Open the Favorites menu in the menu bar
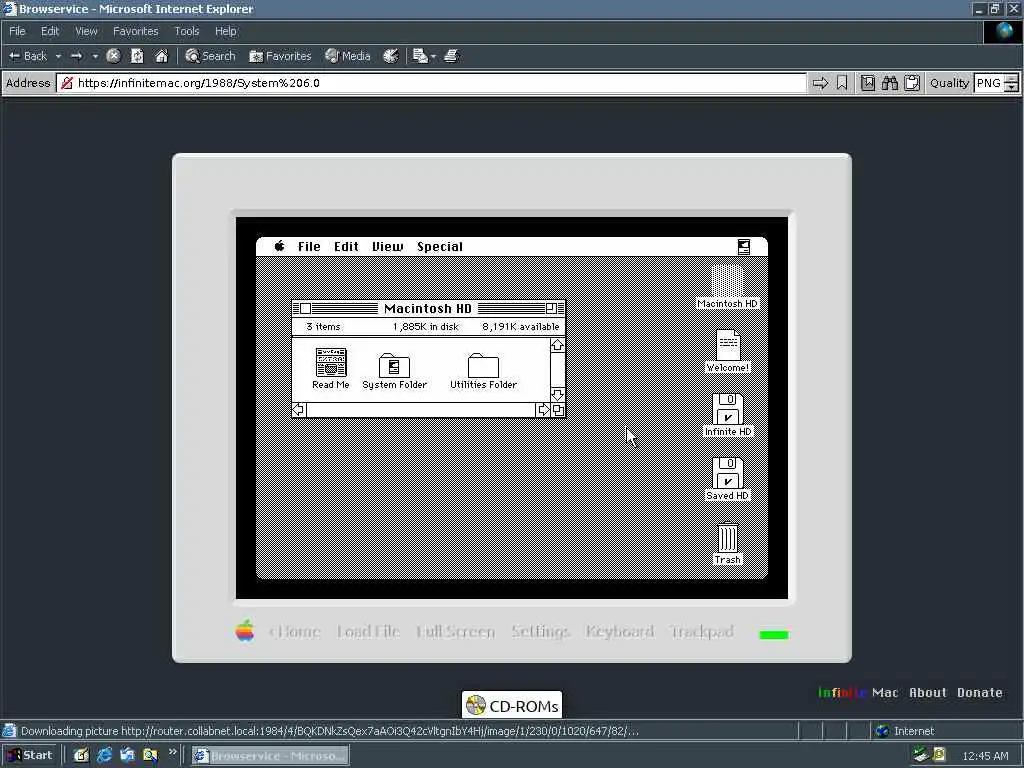This screenshot has height=768, width=1024. tap(135, 31)
